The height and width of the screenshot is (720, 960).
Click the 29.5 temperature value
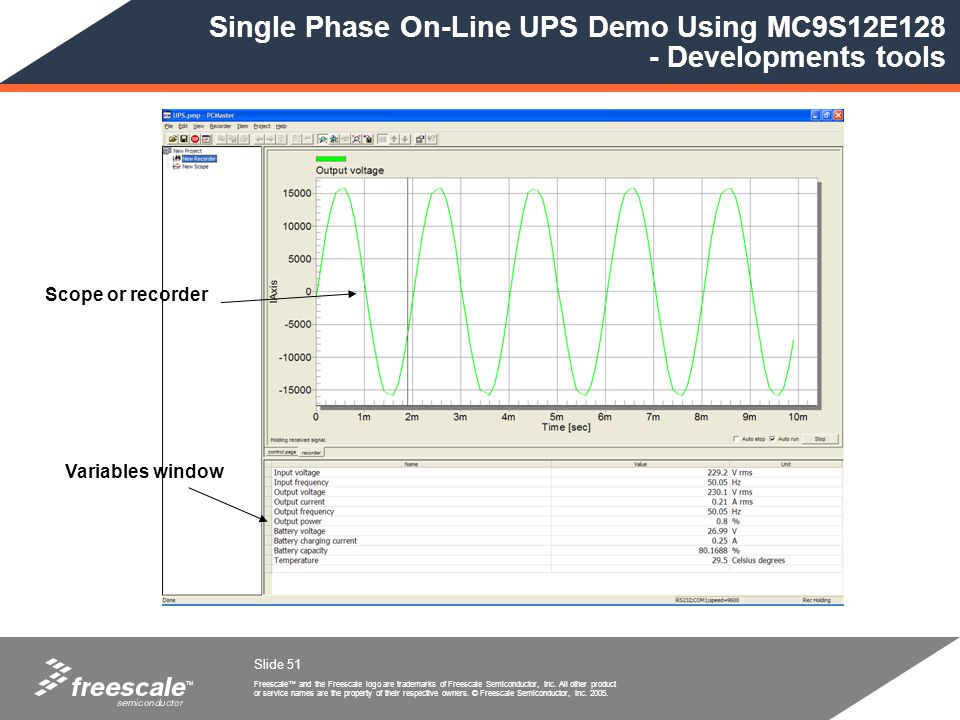click(x=719, y=561)
